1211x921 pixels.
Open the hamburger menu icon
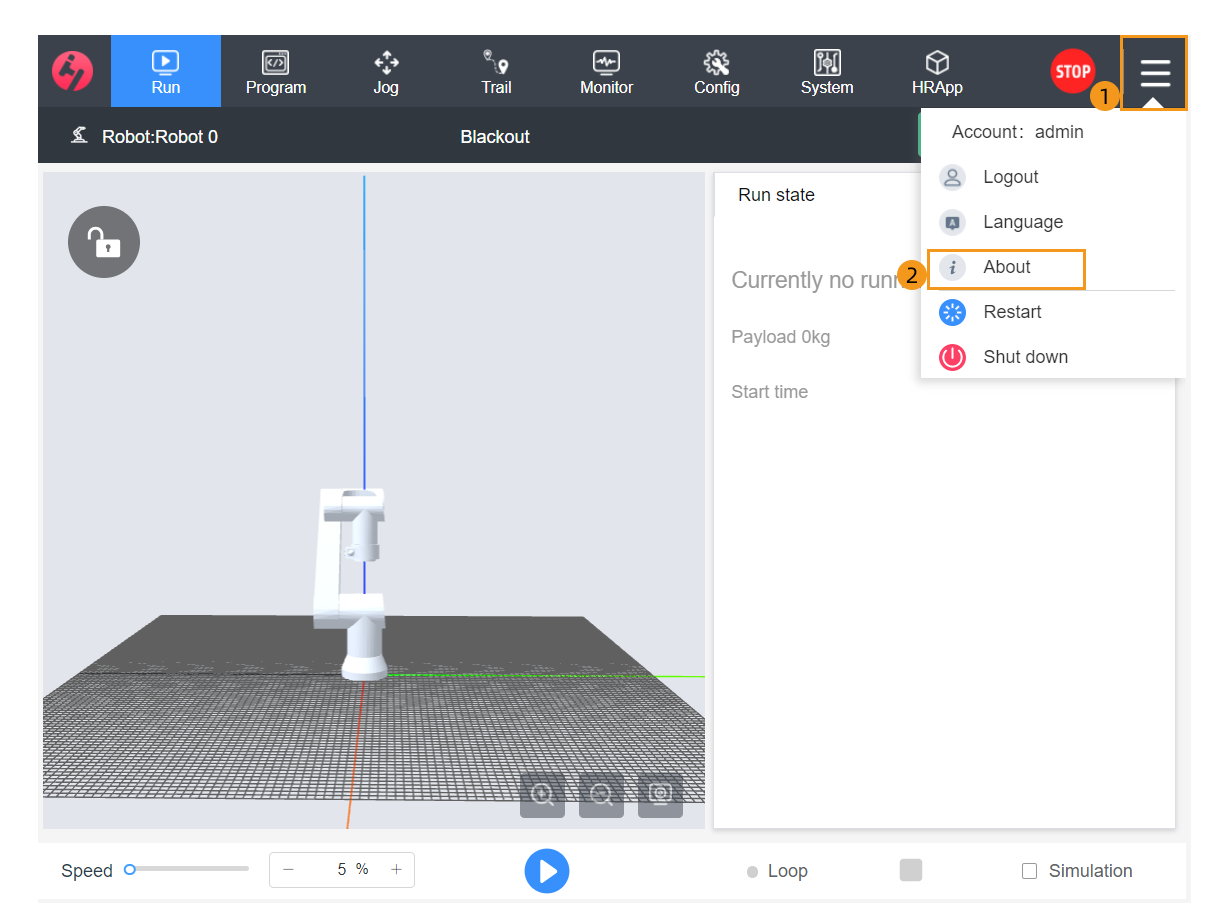click(1154, 73)
